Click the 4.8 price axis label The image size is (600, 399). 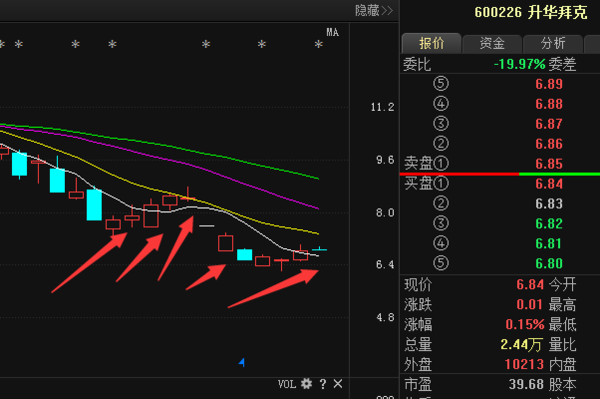385,318
